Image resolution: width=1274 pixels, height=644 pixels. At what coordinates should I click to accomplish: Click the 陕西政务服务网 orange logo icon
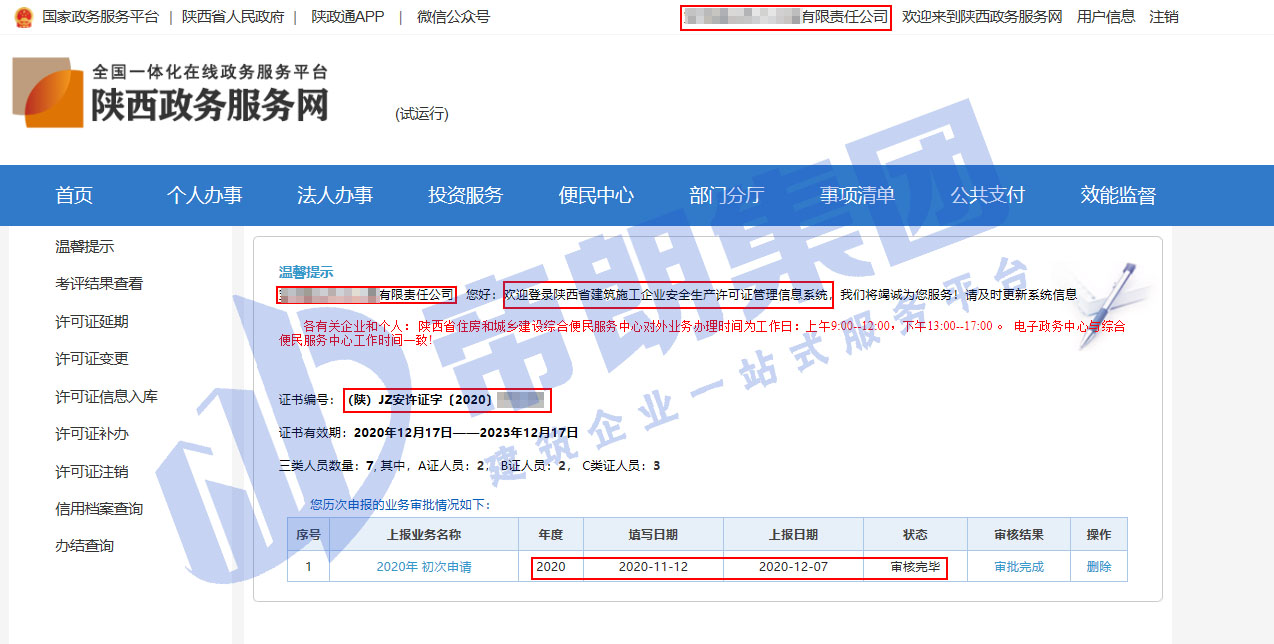point(48,92)
